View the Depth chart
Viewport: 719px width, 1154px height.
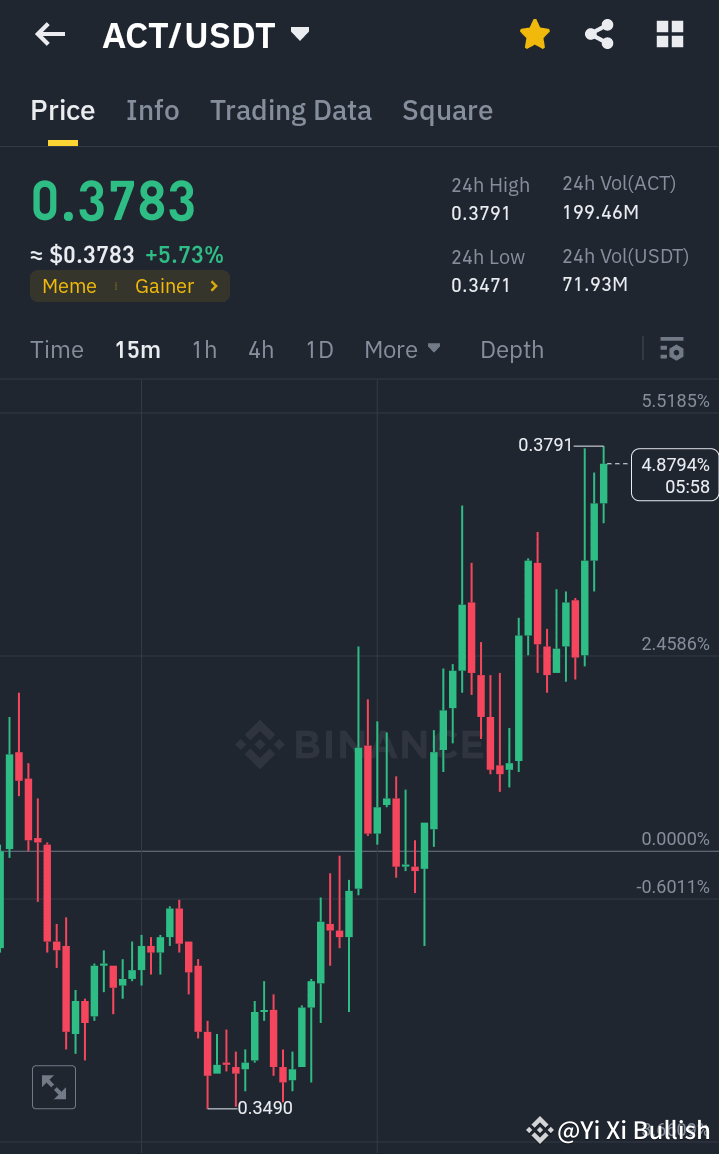point(511,349)
